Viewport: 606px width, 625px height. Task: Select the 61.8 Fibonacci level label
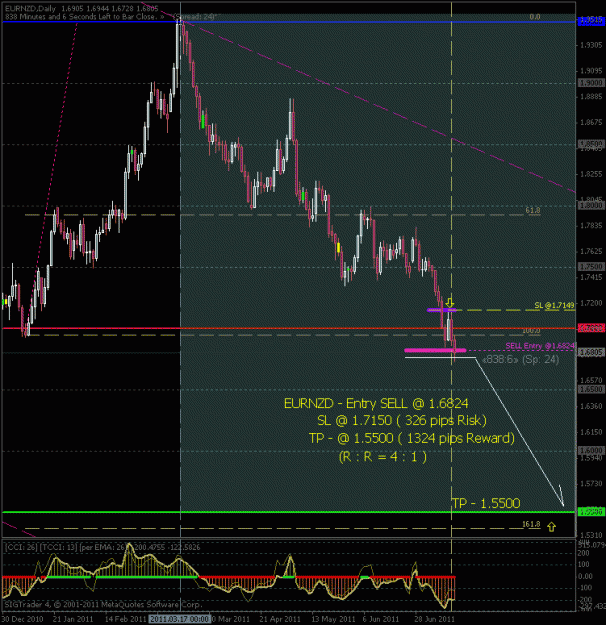click(533, 210)
